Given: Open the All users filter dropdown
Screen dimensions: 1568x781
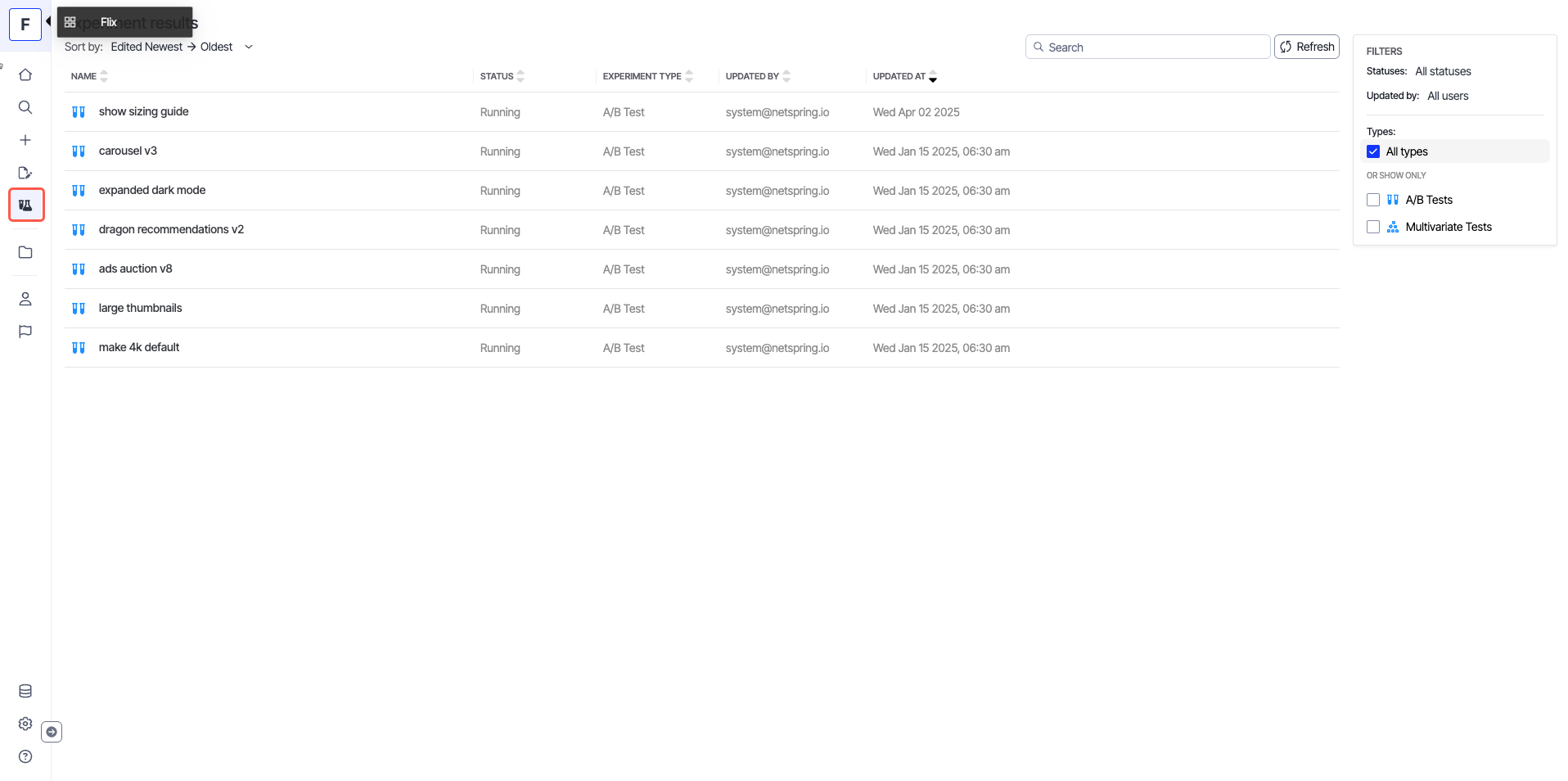Looking at the screenshot, I should tap(1448, 96).
